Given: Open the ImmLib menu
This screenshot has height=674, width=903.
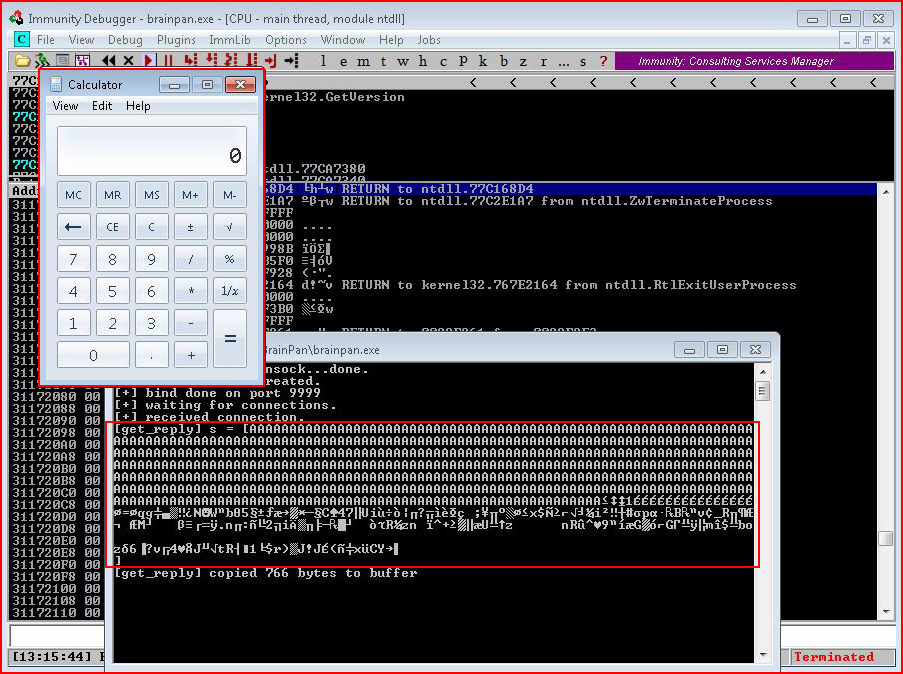Looking at the screenshot, I should 230,40.
